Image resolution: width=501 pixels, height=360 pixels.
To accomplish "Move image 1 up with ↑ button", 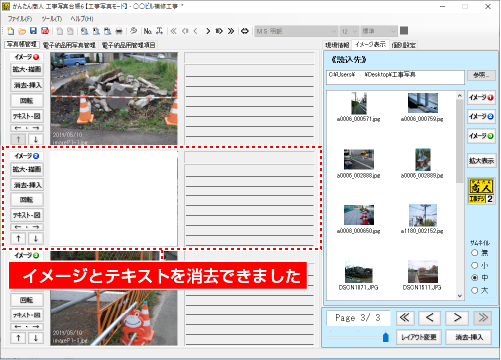I will (x=19, y=139).
